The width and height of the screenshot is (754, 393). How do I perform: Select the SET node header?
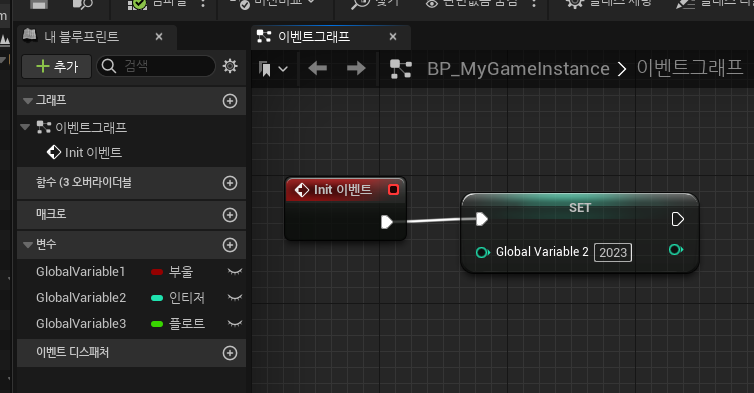[x=579, y=207]
